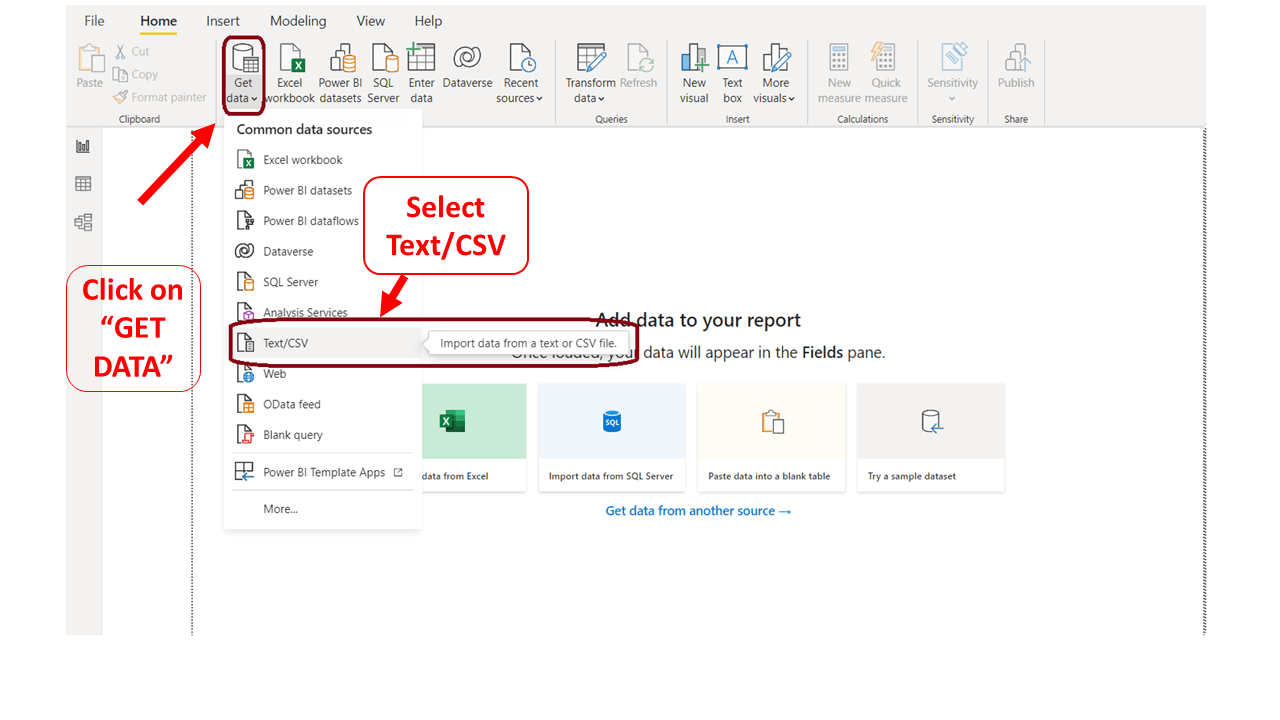Click the Dataverse ribbon icon

pos(467,70)
